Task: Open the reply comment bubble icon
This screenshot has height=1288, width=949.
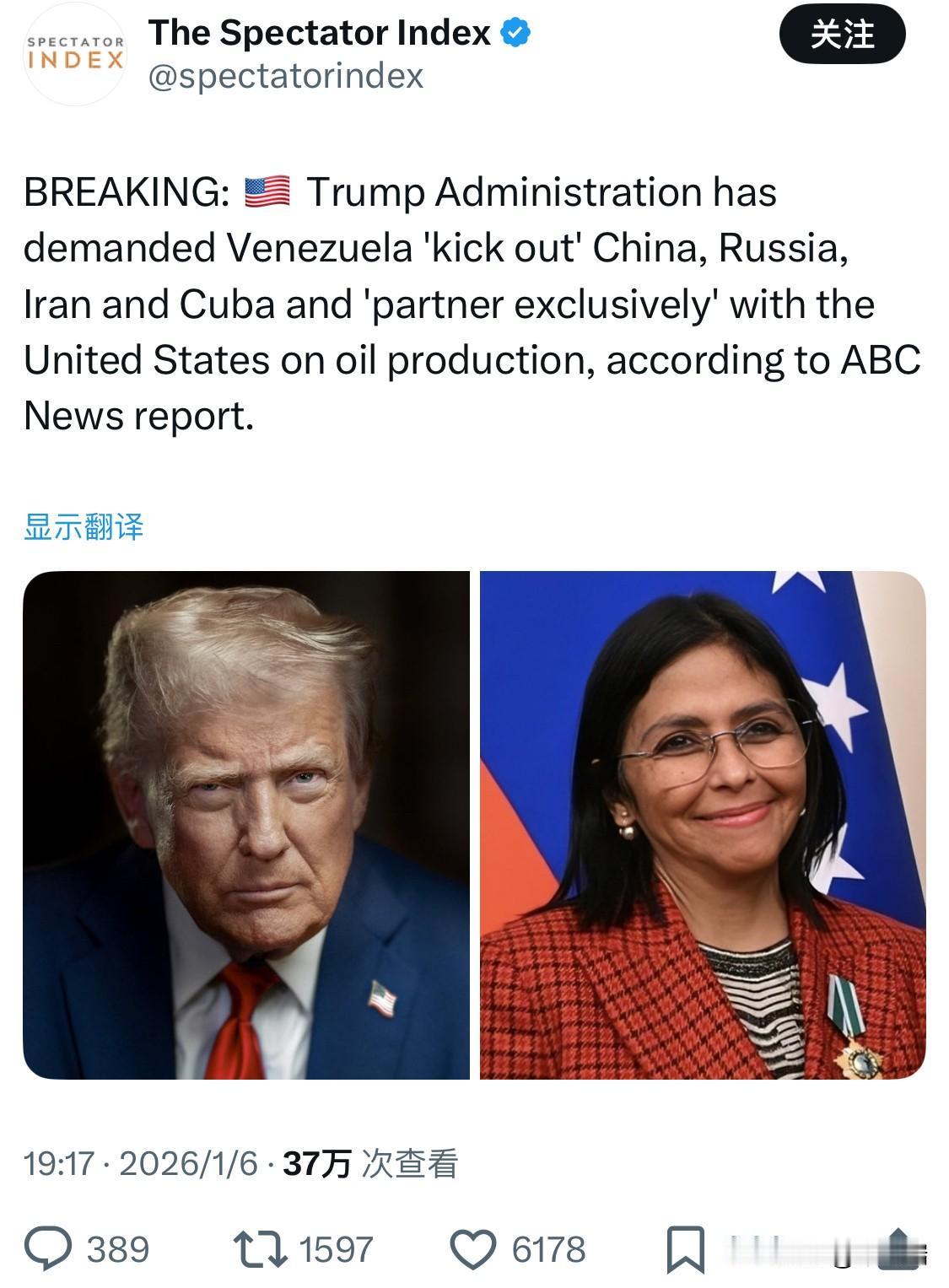Action: click(x=49, y=1249)
